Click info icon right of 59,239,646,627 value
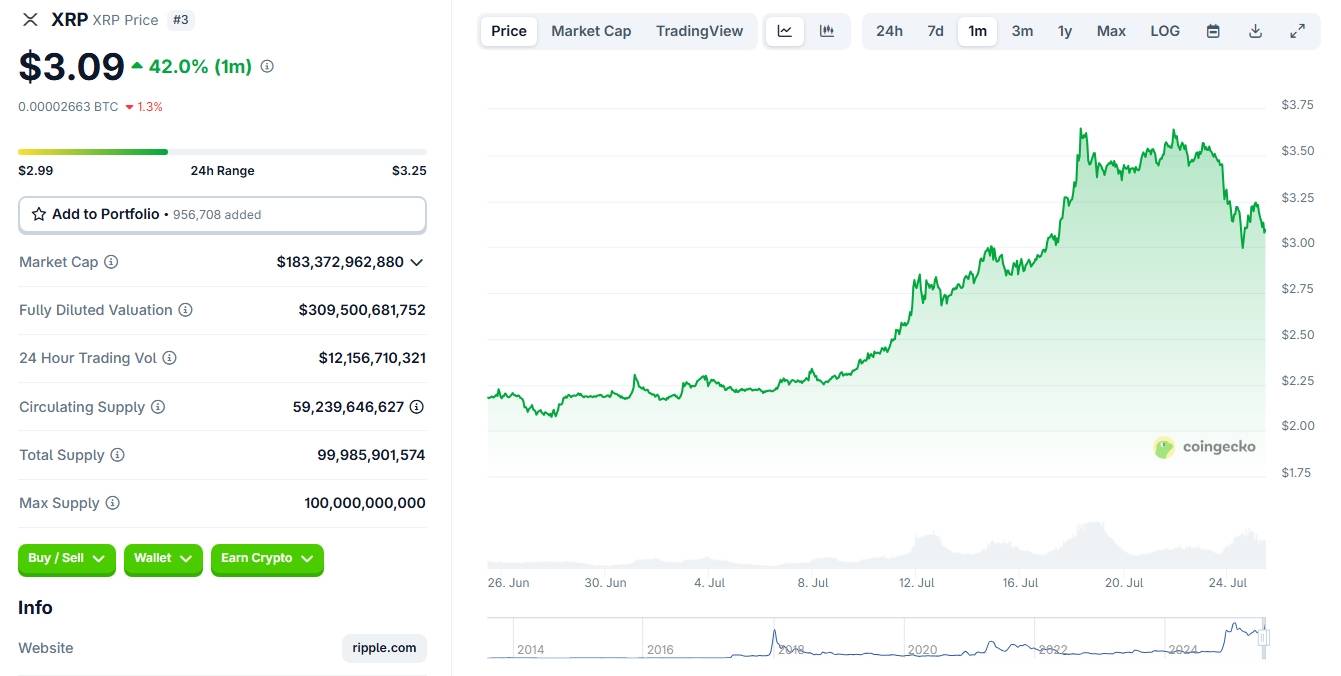Image resolution: width=1341 pixels, height=676 pixels. (x=417, y=407)
